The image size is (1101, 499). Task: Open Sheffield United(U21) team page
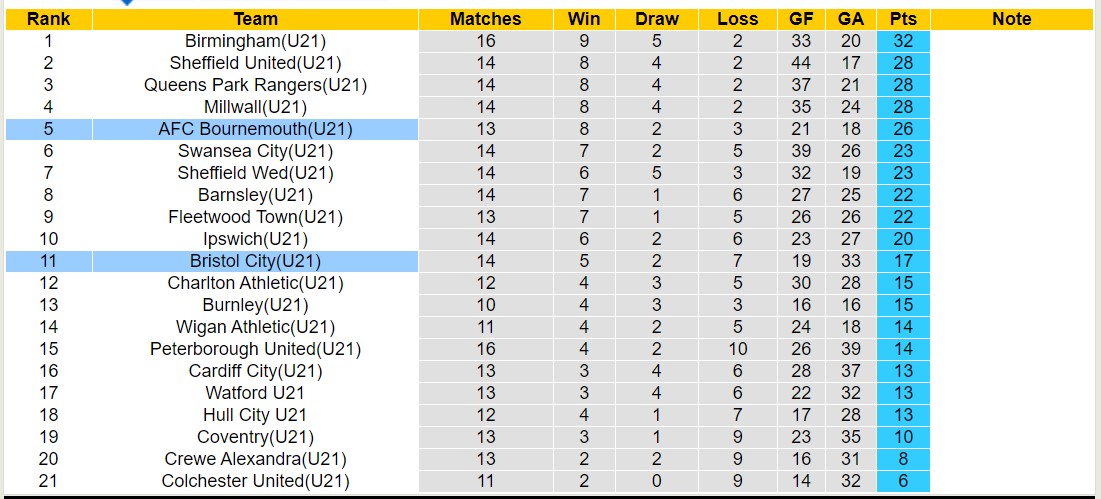click(255, 63)
